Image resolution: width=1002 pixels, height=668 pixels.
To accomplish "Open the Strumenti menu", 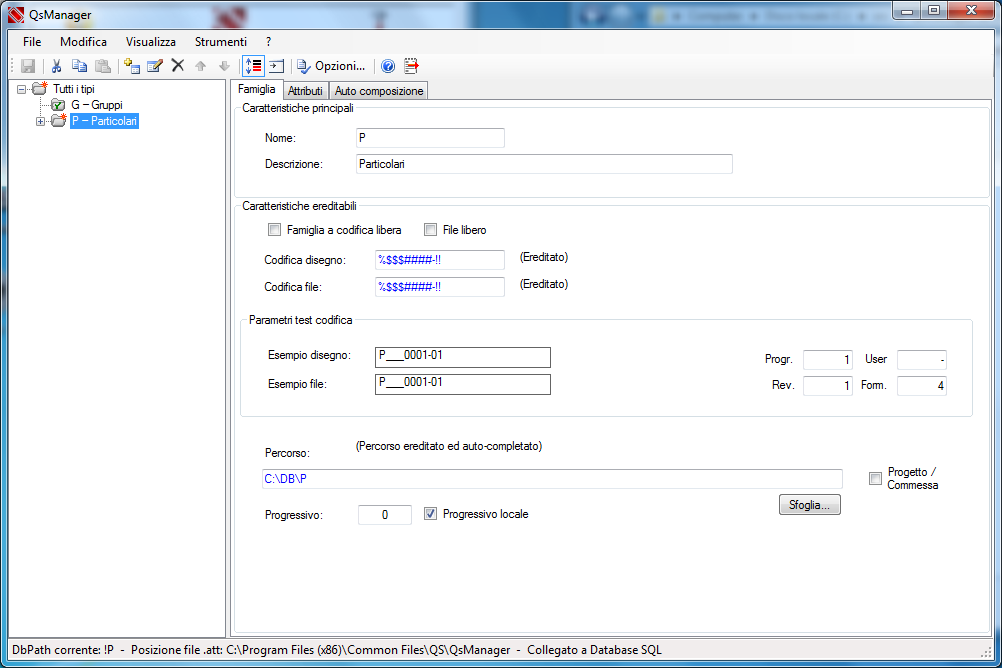I will coord(220,42).
